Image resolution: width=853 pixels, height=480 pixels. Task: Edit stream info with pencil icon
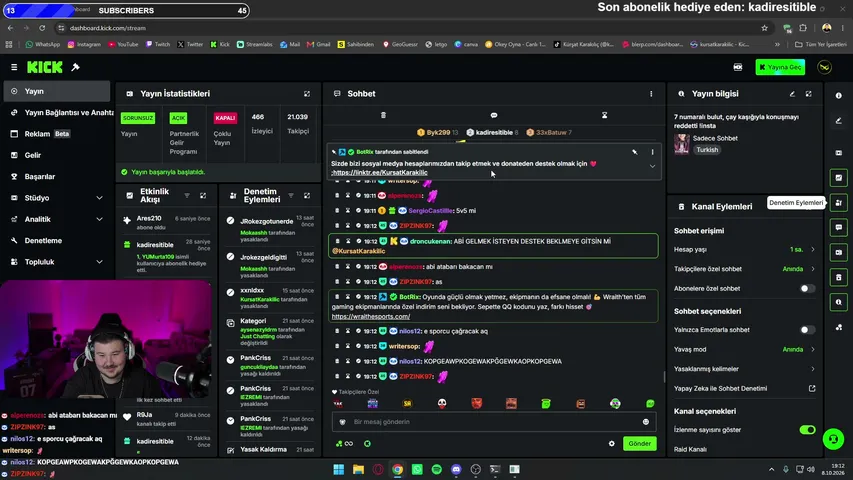click(792, 94)
